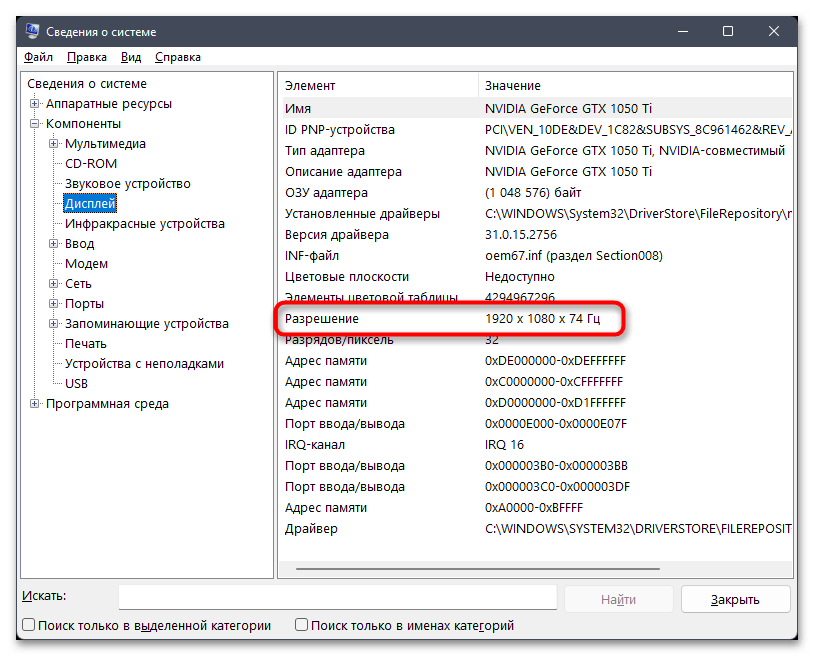
Task: Select Звуковое устройство in the tree
Action: (x=128, y=184)
